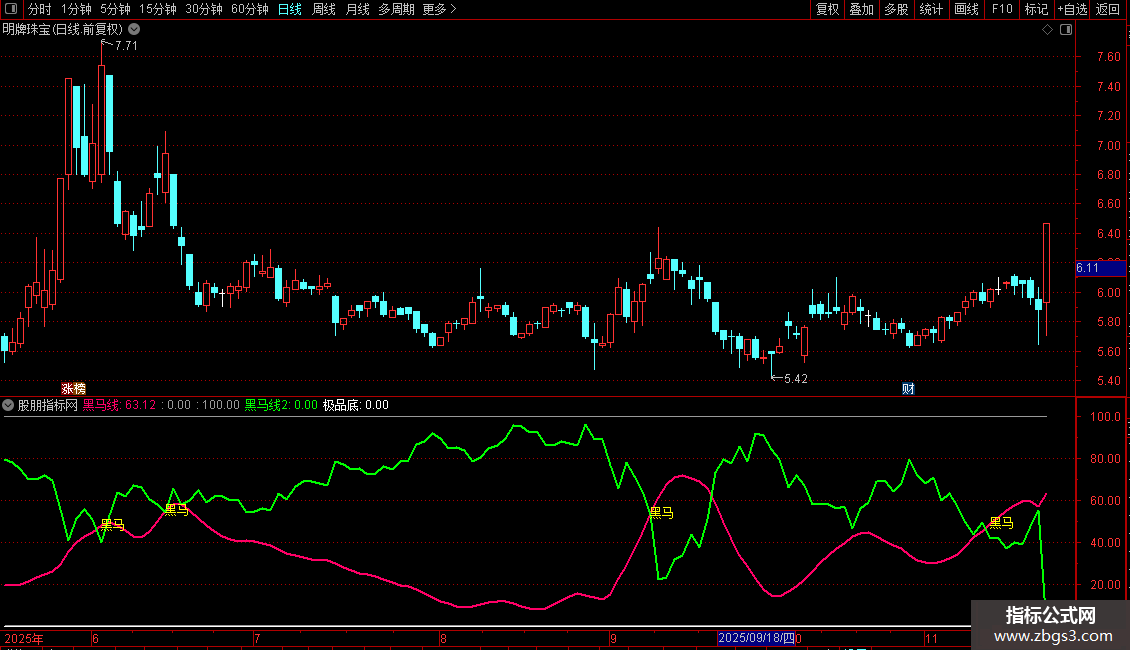Click the 财 financial marker on chart
Image resolution: width=1130 pixels, height=650 pixels.
click(908, 388)
